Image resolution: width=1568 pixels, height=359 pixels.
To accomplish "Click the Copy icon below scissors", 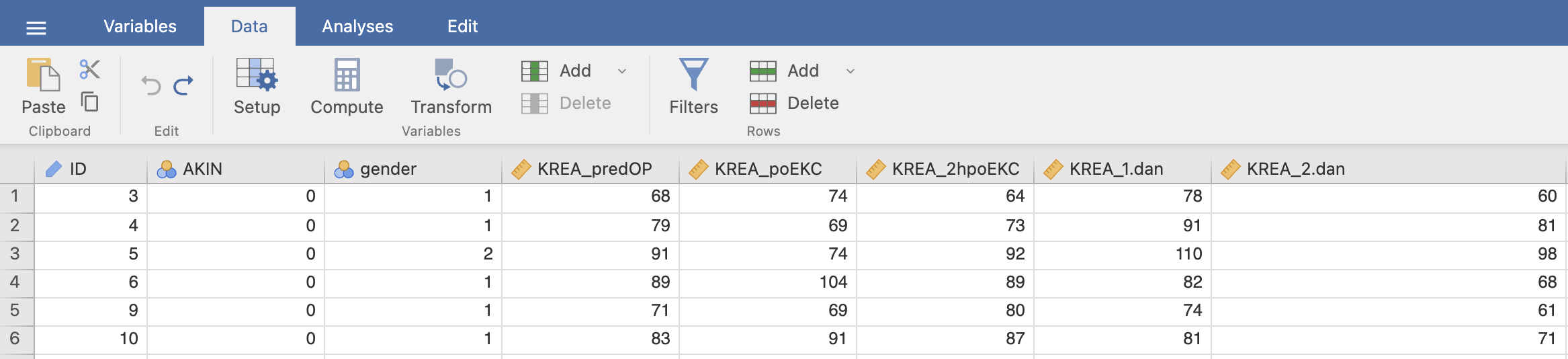I will tap(89, 102).
